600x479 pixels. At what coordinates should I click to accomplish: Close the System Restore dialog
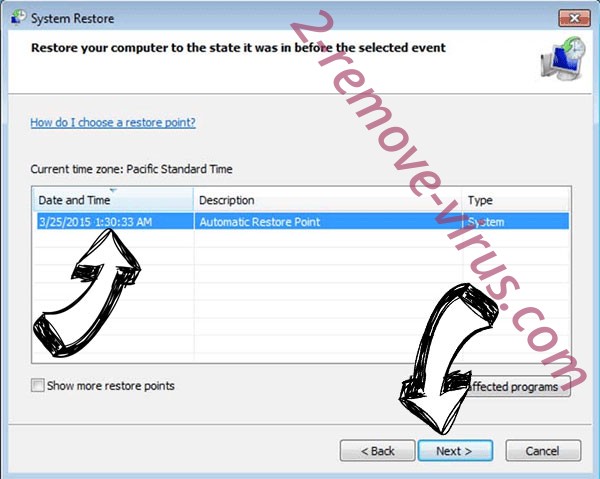[x=574, y=18]
